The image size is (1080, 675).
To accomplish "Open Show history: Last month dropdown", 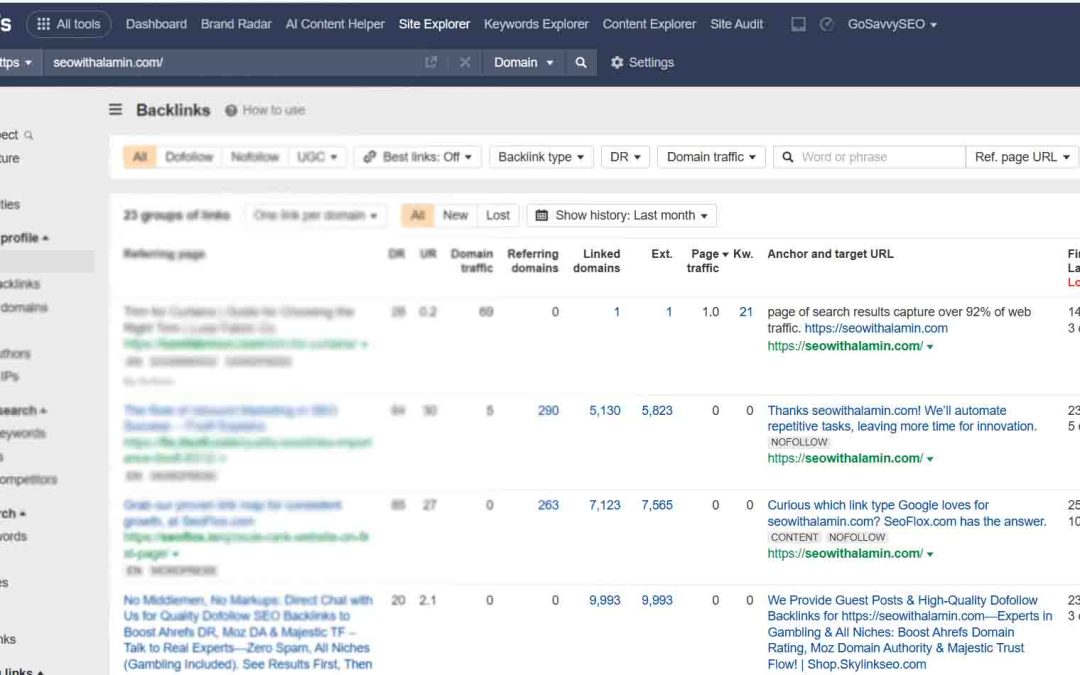I will [x=621, y=216].
